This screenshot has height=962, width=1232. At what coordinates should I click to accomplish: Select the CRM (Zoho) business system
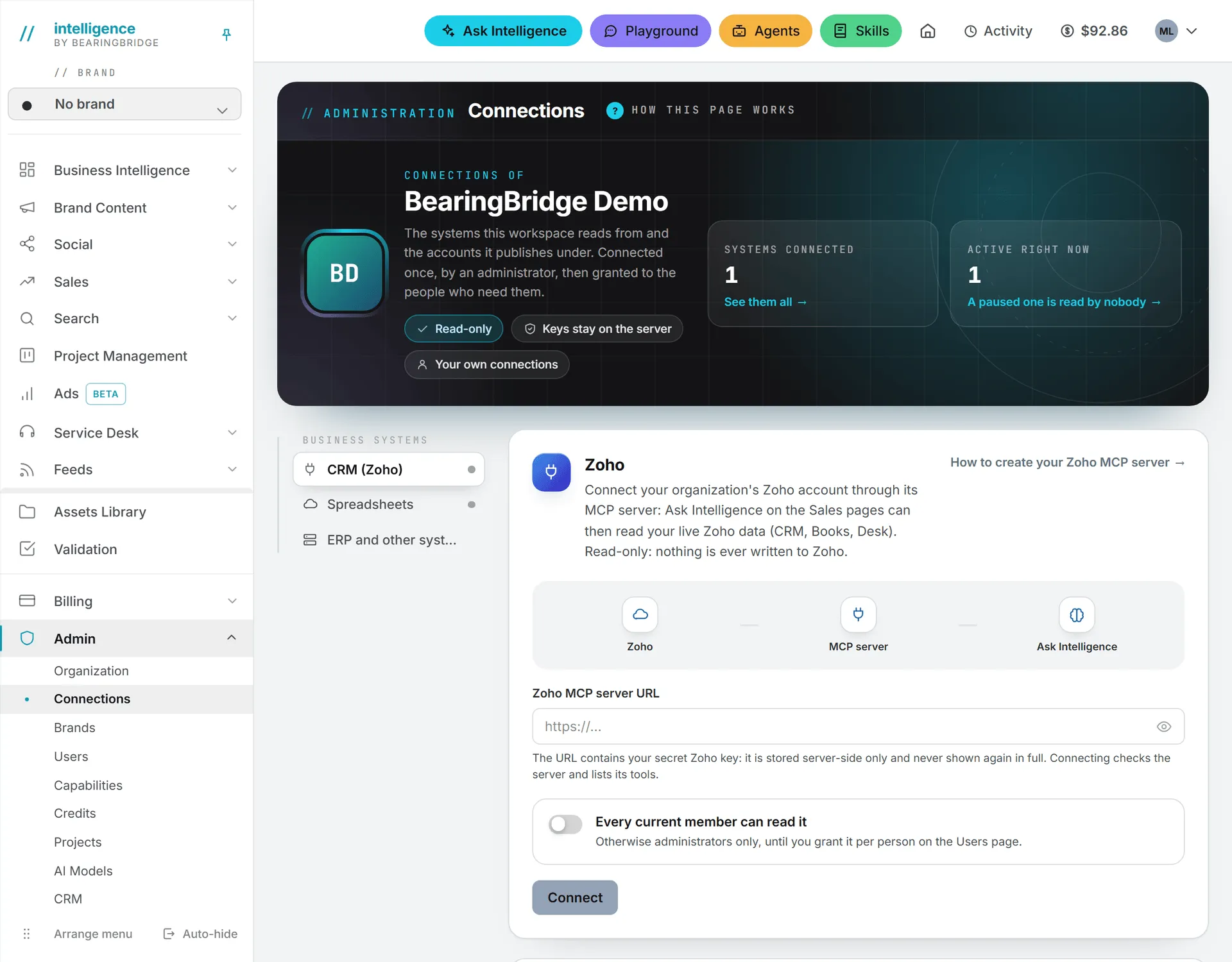388,469
